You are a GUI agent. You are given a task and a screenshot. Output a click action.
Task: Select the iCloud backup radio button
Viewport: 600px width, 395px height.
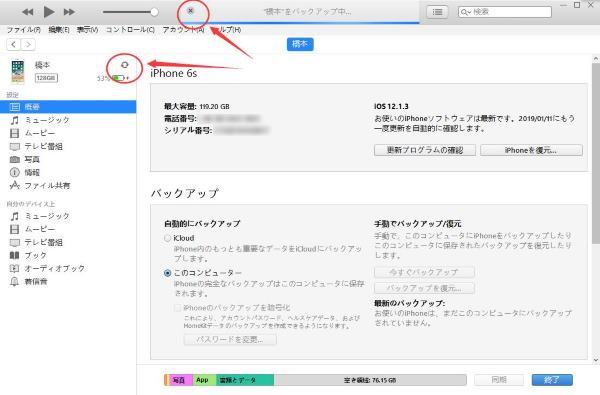167,238
